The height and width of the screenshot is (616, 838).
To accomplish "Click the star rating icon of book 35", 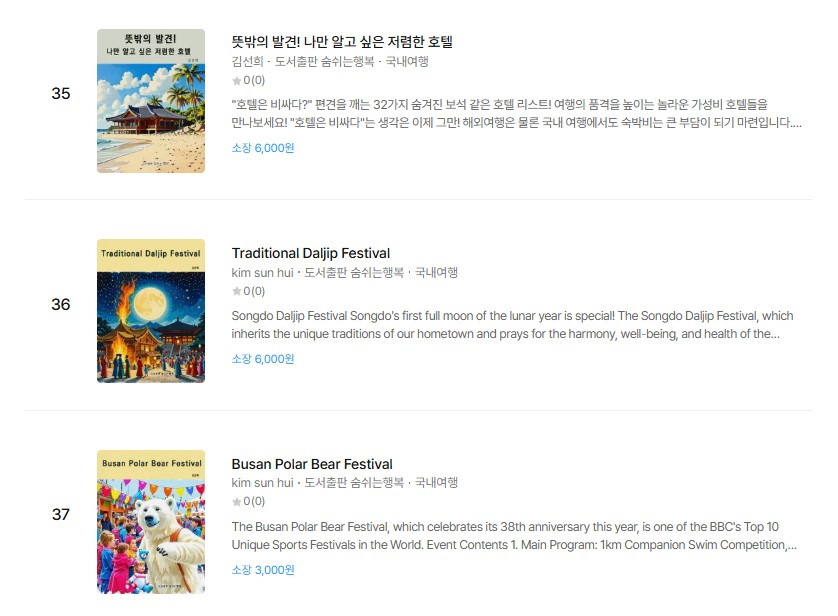I will pos(237,81).
